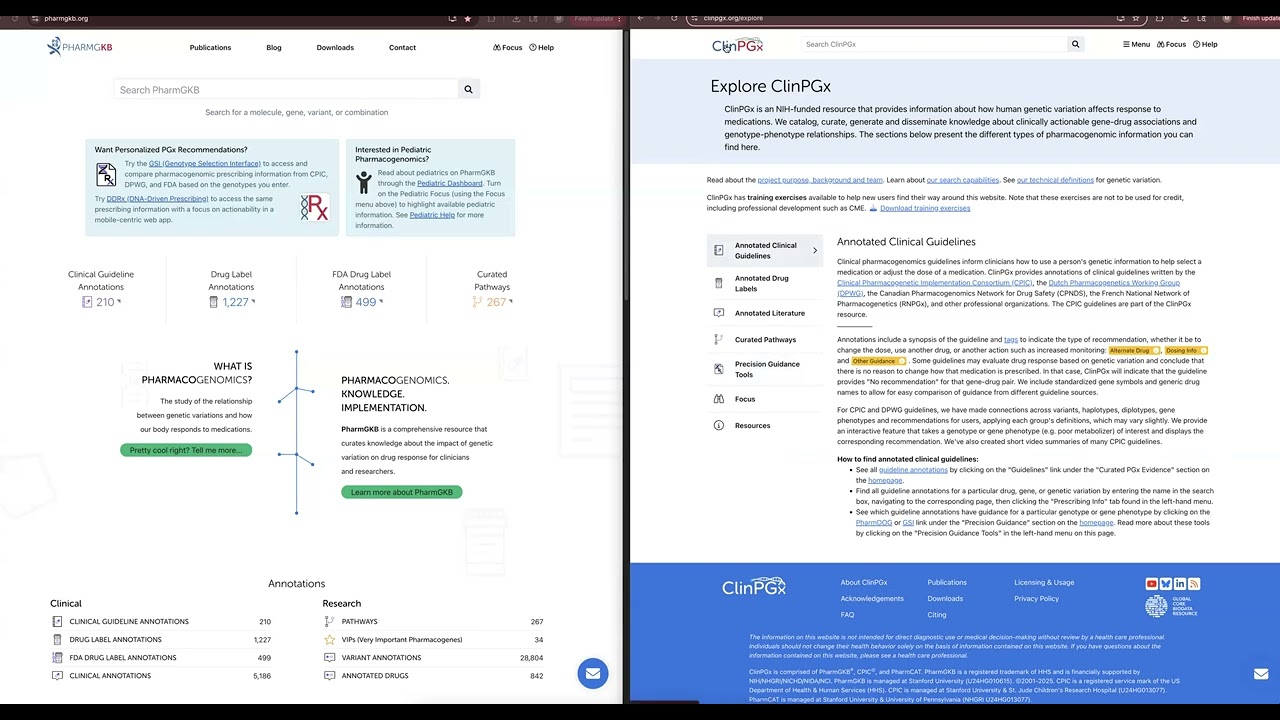This screenshot has height=720, width=1280.
Task: Click the PharmGKB mail contact floating button
Action: pos(593,673)
